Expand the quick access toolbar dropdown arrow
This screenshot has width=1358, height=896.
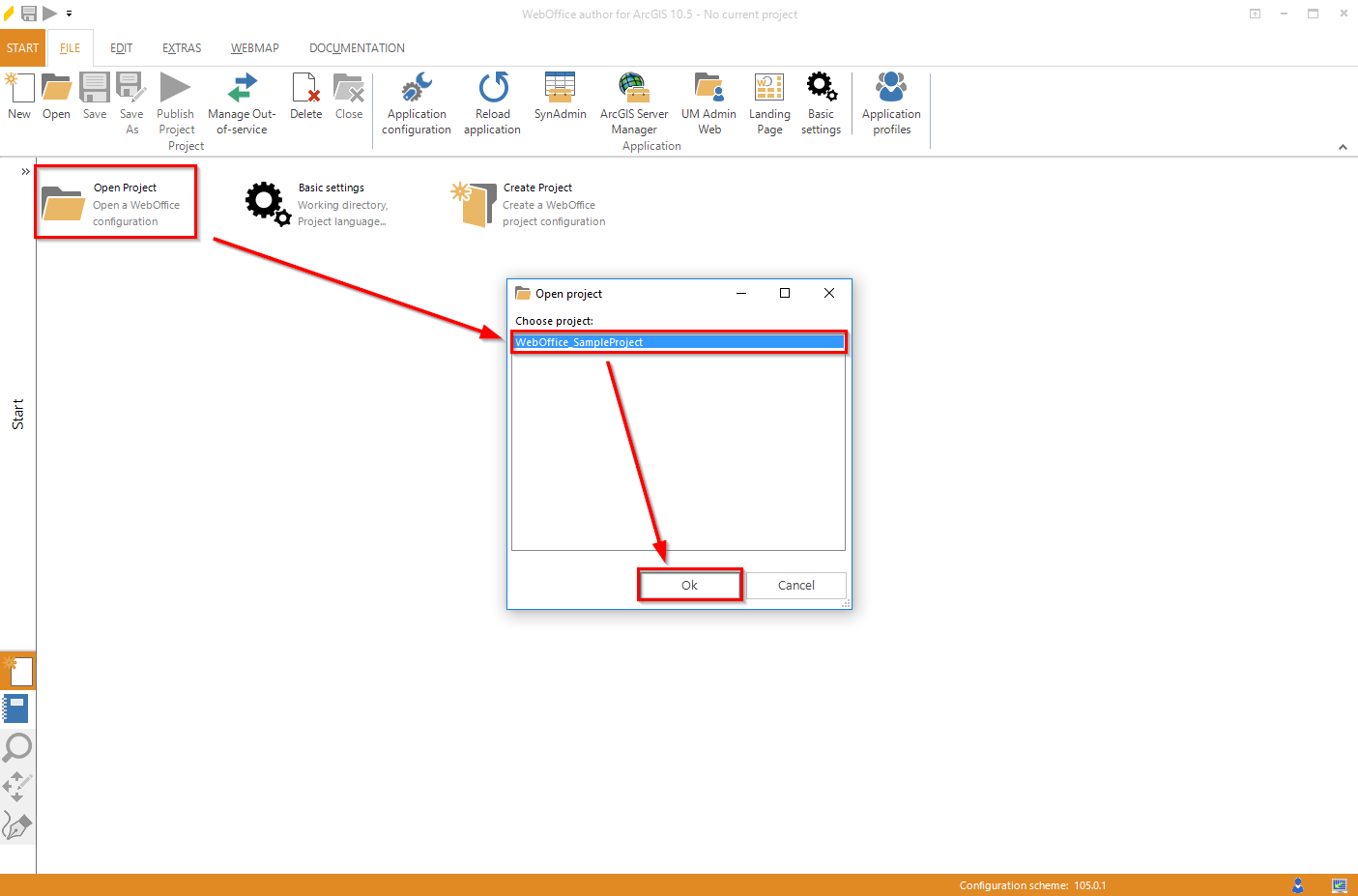point(68,14)
